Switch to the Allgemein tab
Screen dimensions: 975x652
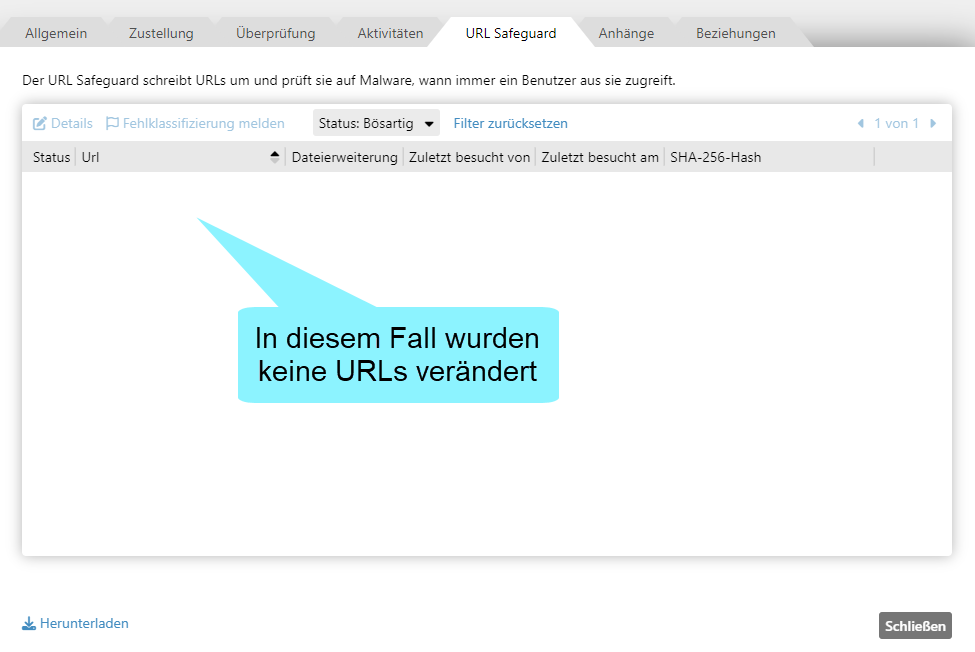(56, 34)
